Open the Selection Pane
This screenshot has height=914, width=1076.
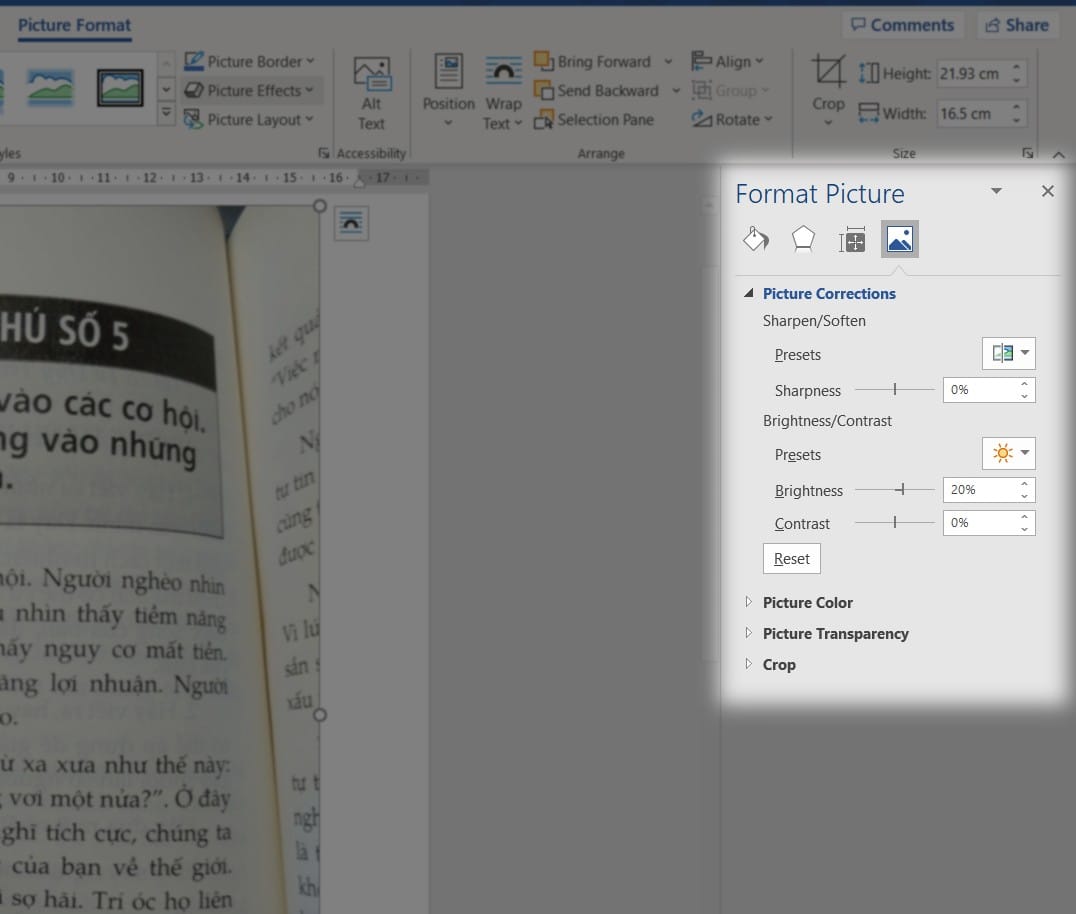(594, 119)
